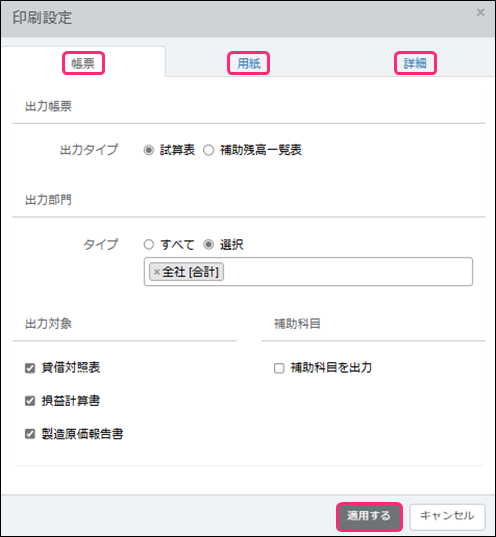Screen dimensions: 496x537
Task: Close the 印刷設定 dialog with X
Action: [x=480, y=13]
